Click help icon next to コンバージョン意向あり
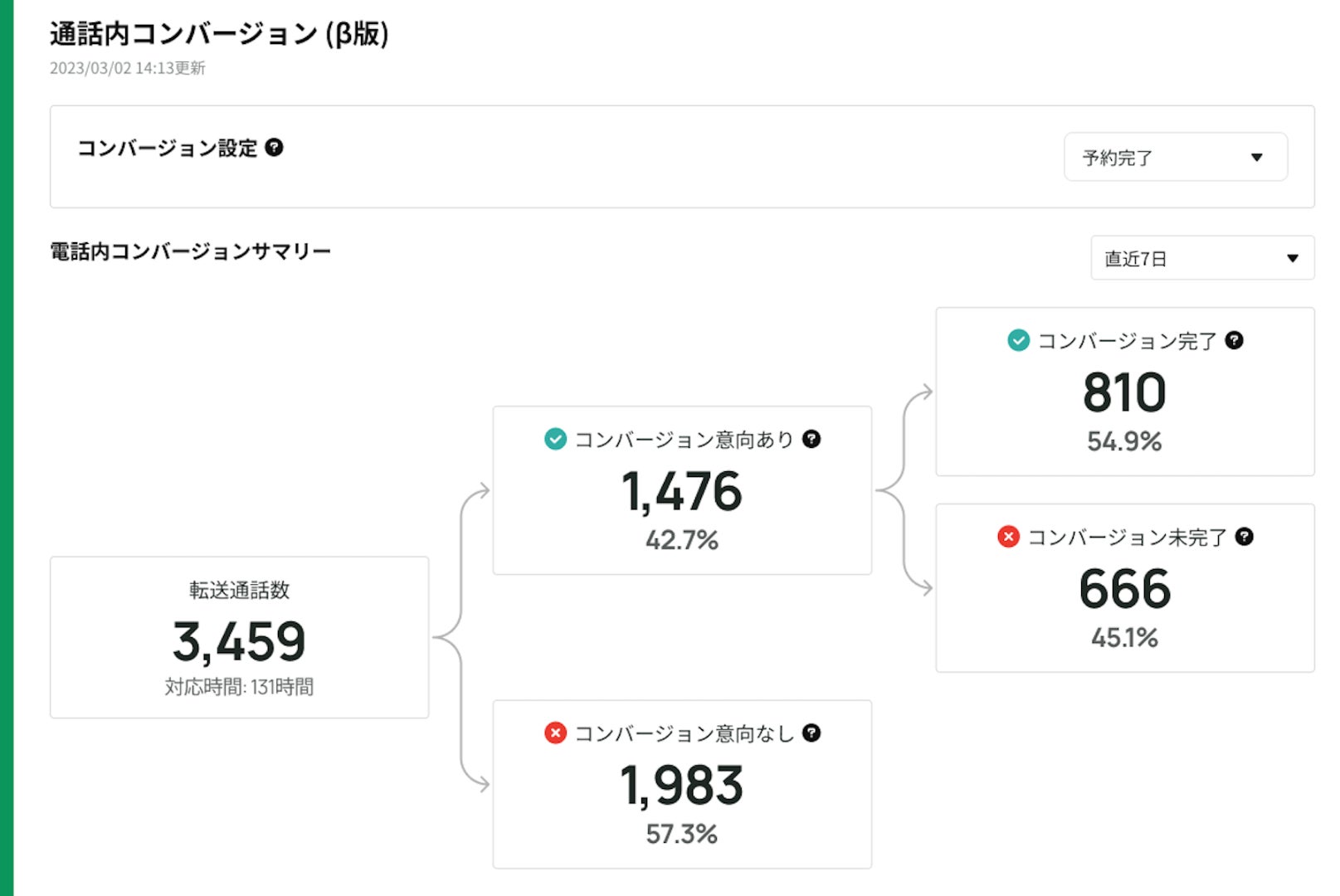The width and height of the screenshot is (1340, 896). point(811,439)
